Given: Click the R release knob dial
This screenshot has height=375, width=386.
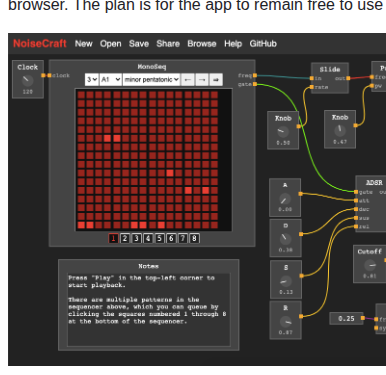Looking at the screenshot, I should point(286,322).
